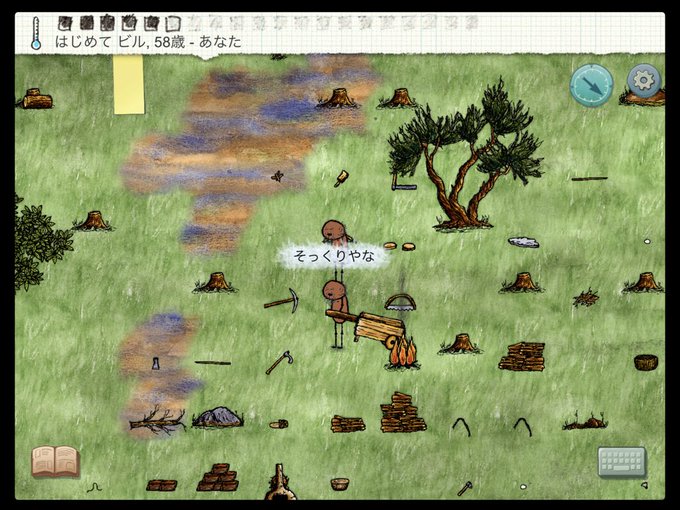Pick up the bow saw

[x=400, y=302]
